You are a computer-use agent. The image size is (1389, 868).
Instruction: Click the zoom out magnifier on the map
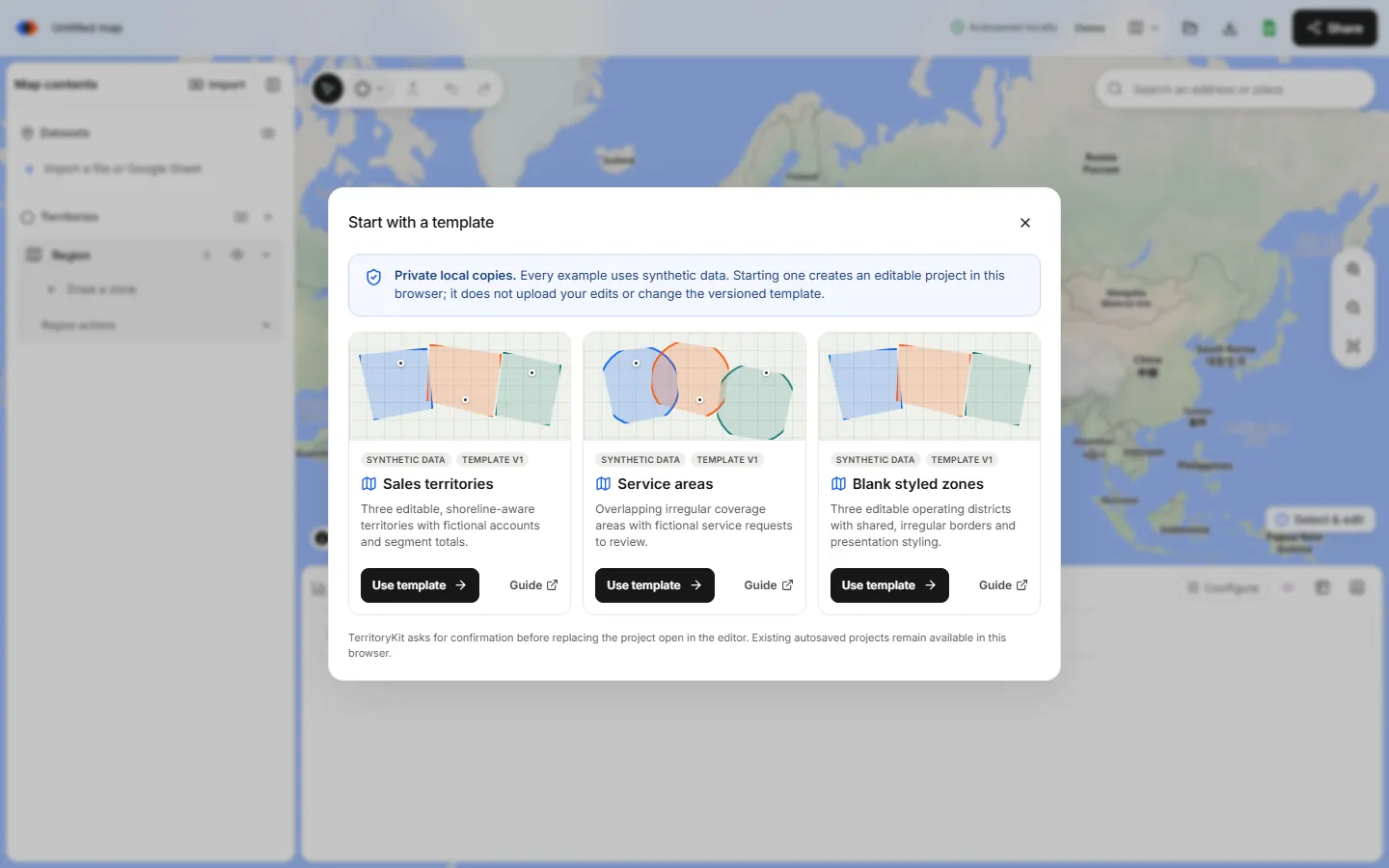click(x=1353, y=309)
